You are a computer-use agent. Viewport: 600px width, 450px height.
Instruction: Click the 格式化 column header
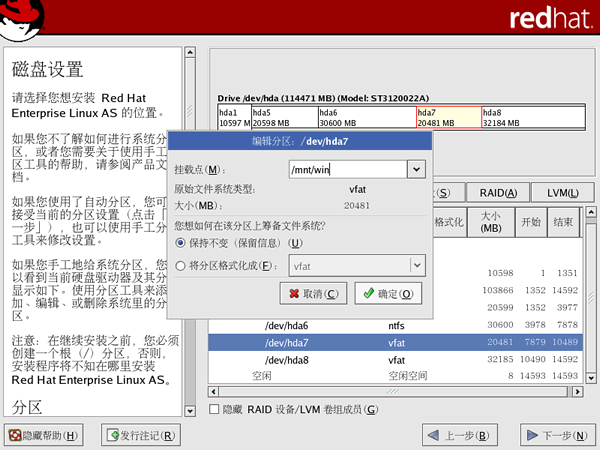450,222
